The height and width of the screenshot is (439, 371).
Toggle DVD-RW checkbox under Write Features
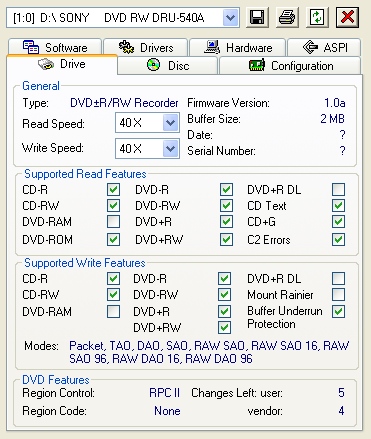coord(224,294)
